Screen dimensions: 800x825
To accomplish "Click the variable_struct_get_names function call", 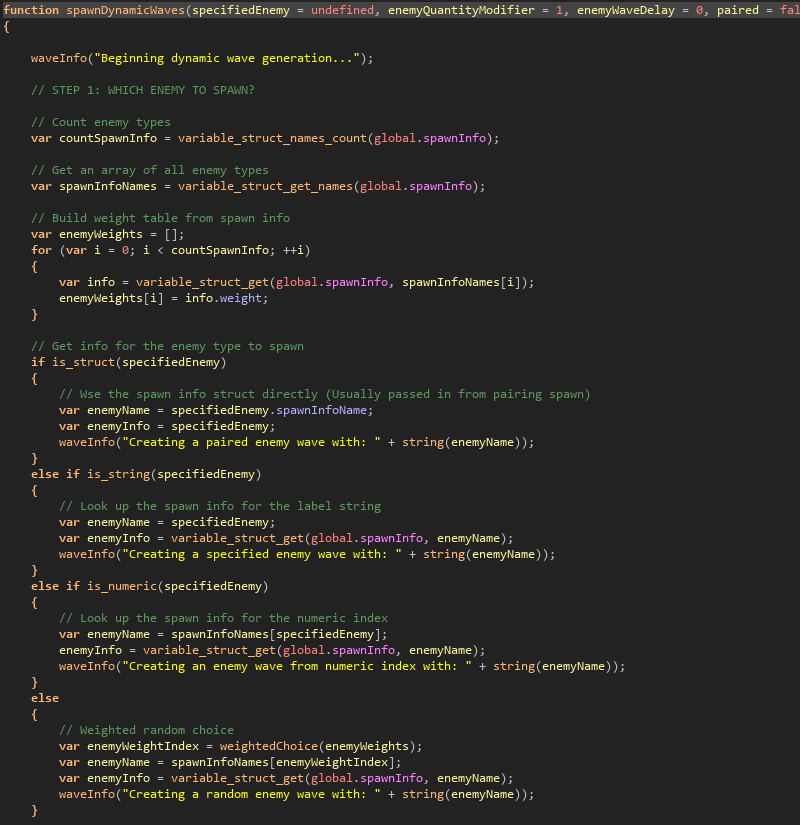I will tap(264, 186).
